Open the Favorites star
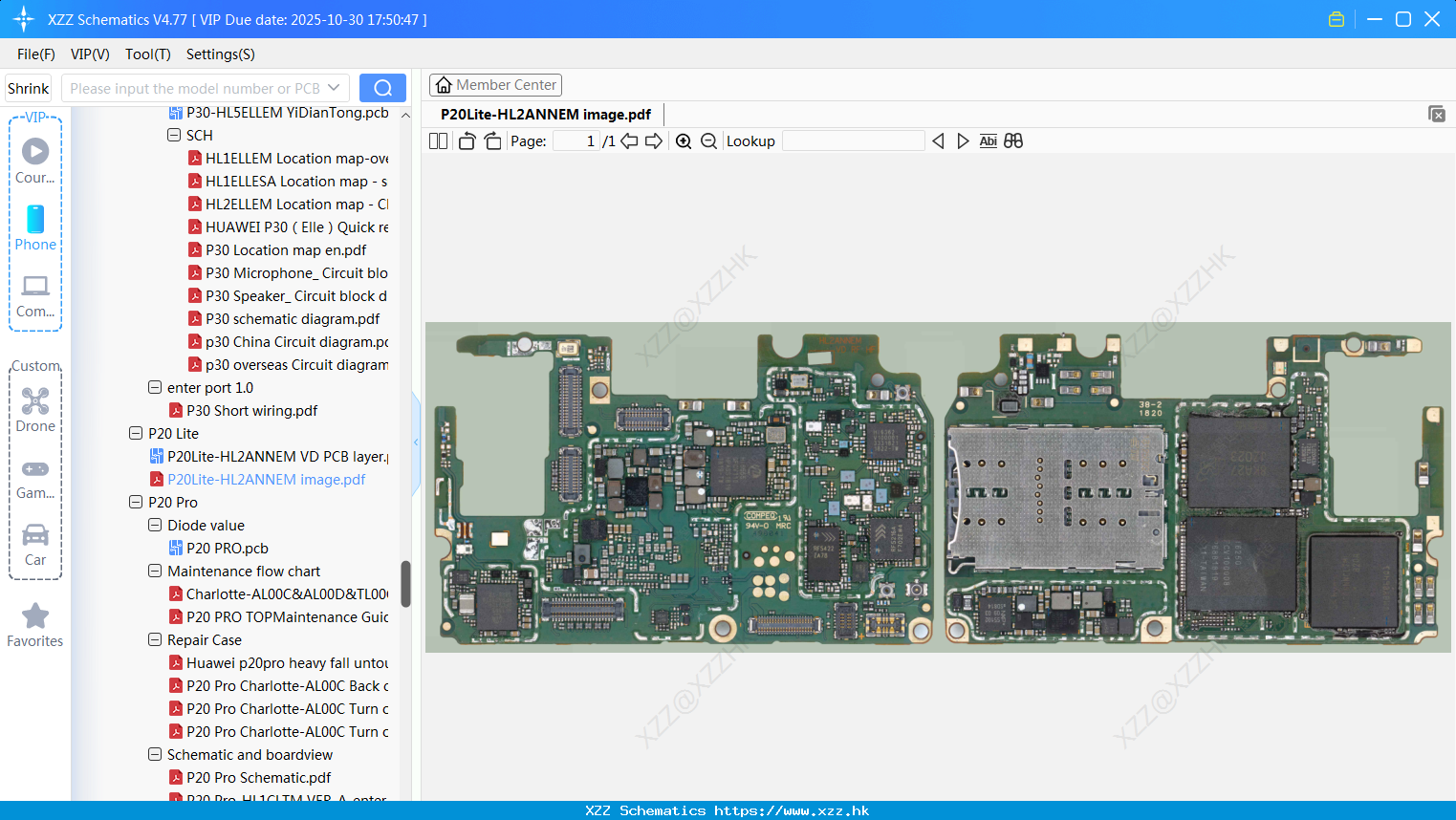Screen dimensions: 1456x820 (x=35, y=625)
